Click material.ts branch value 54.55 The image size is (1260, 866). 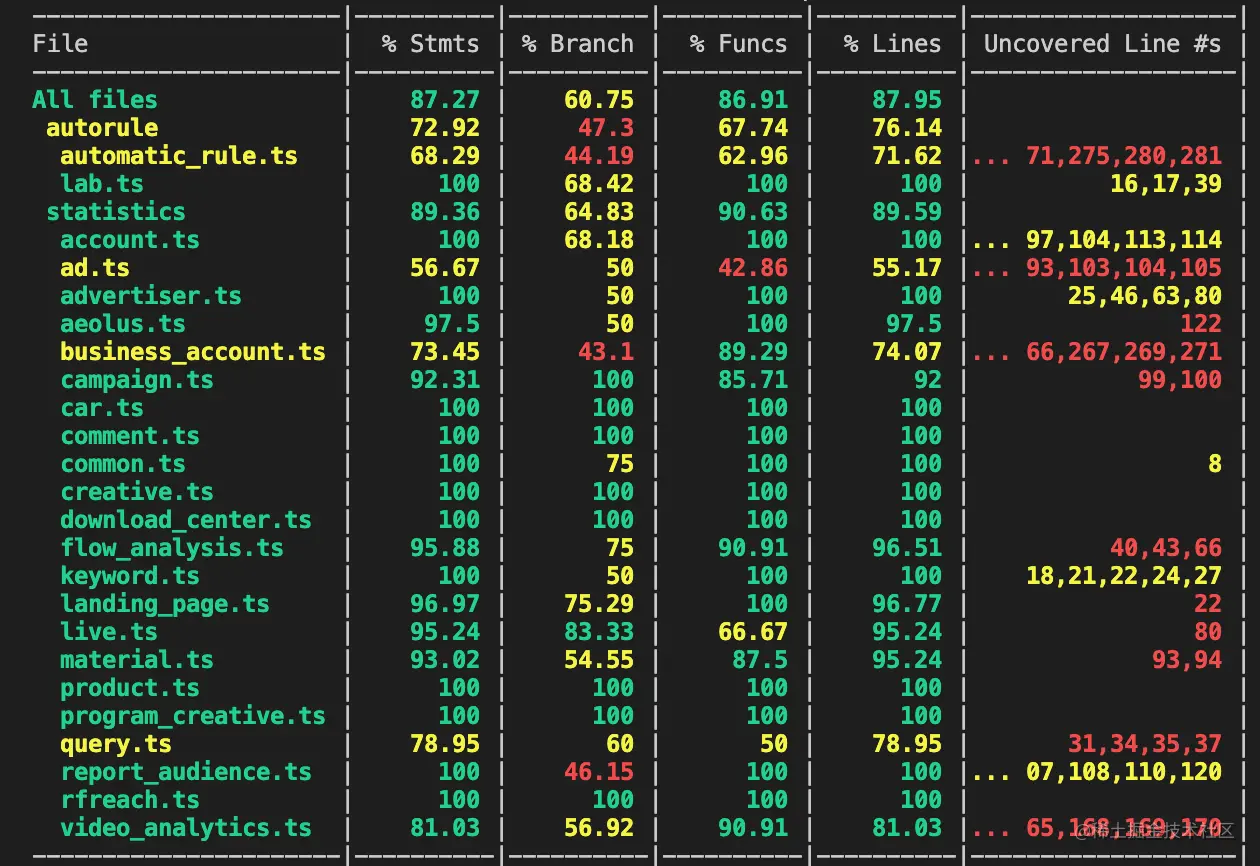599,660
